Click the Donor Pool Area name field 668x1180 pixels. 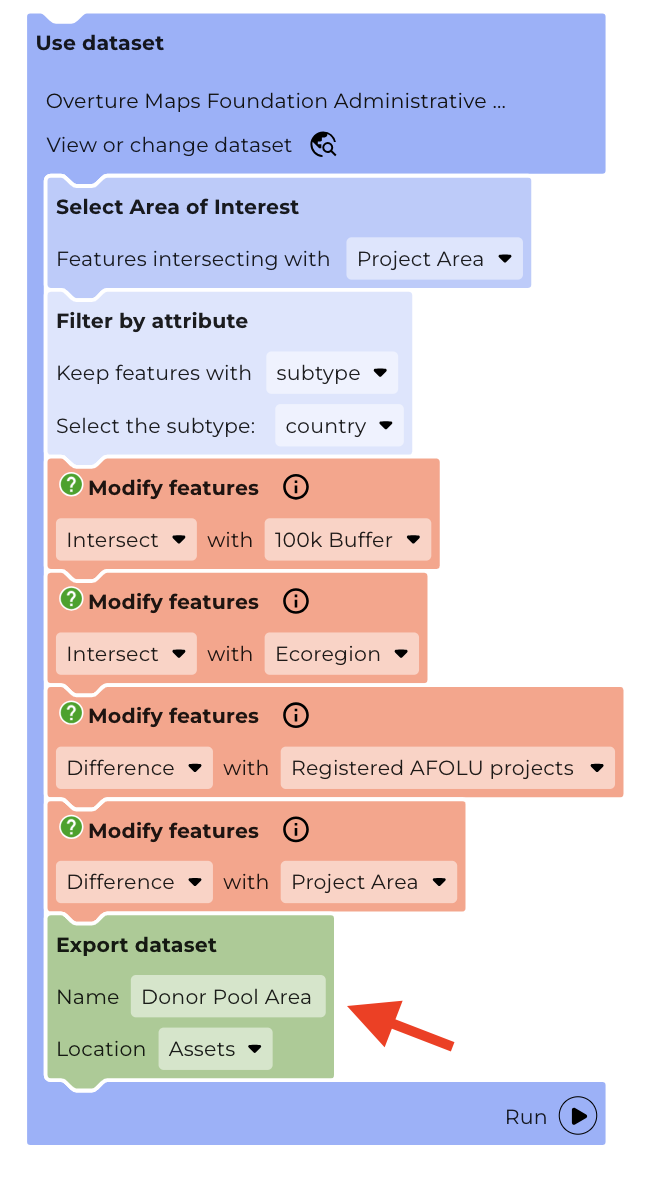(228, 997)
